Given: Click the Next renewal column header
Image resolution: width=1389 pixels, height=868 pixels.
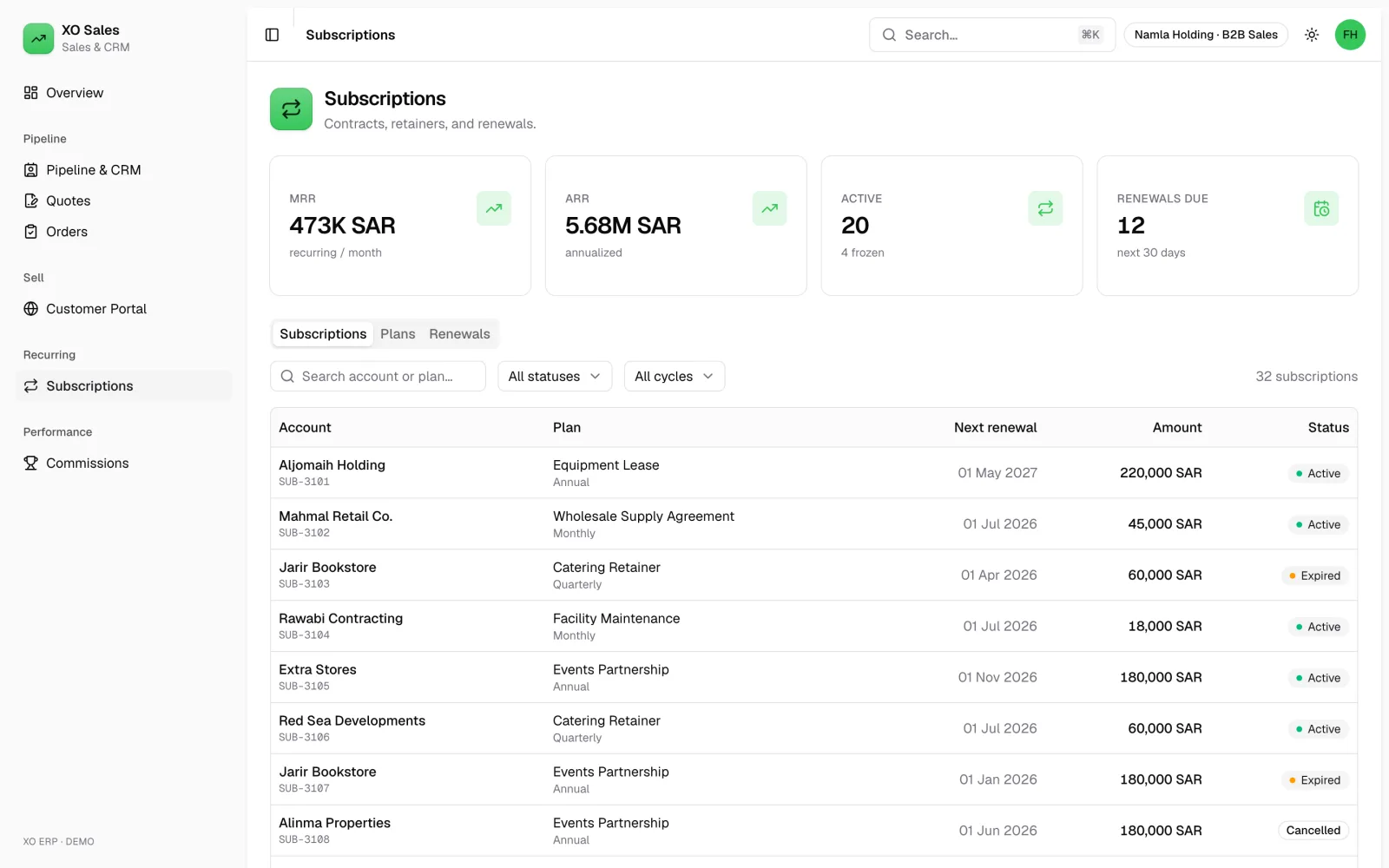Looking at the screenshot, I should tap(995, 427).
